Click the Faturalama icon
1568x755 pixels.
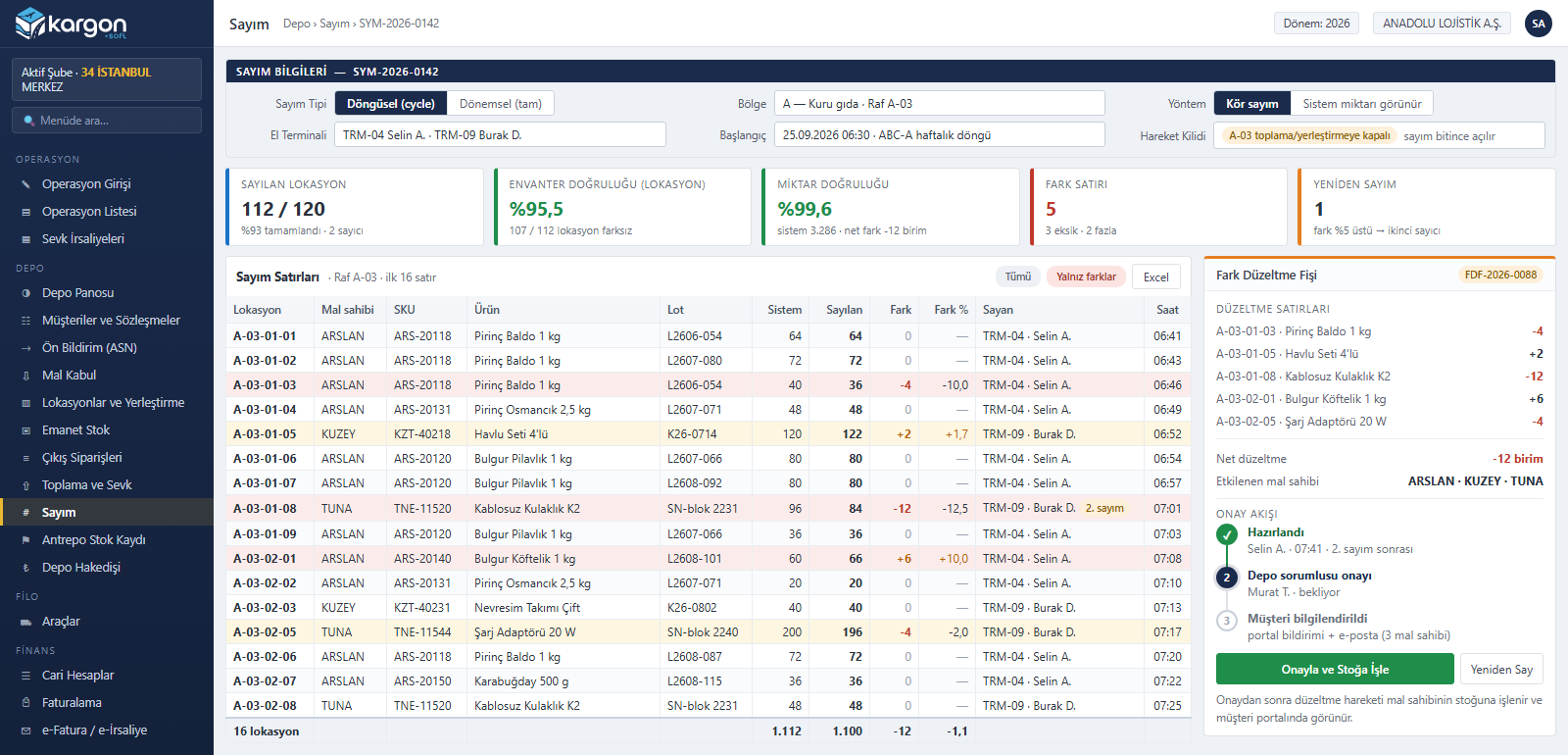pyautogui.click(x=26, y=703)
